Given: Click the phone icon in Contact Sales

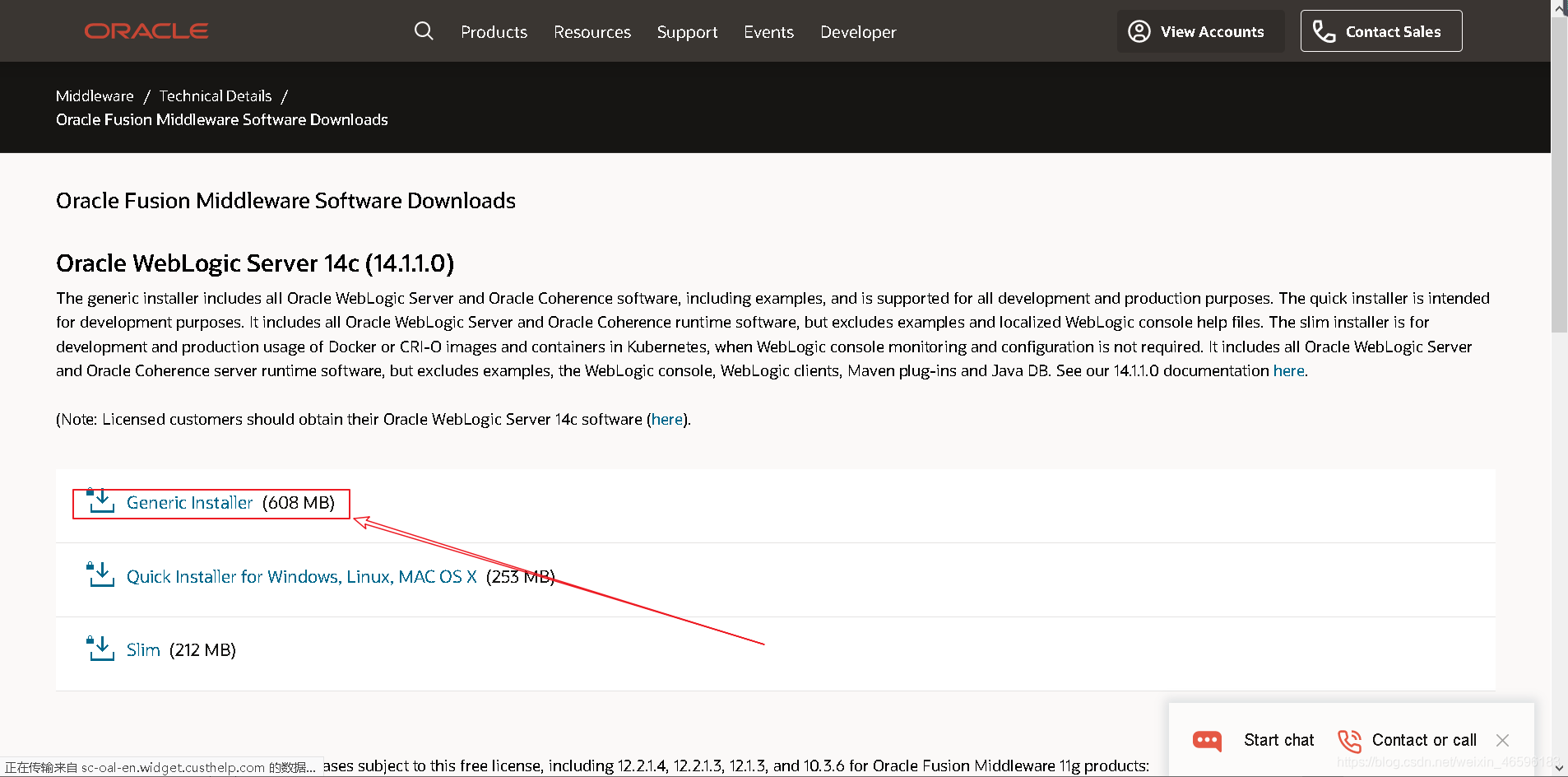Looking at the screenshot, I should coord(1324,31).
